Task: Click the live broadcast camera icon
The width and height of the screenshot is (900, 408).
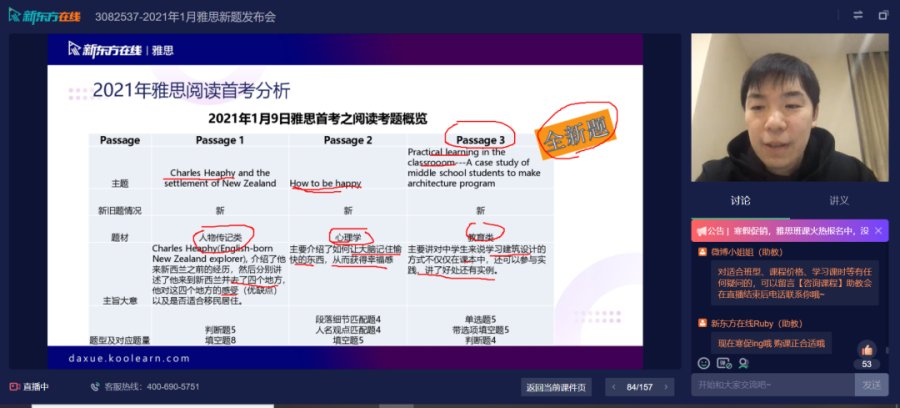Action: pos(15,387)
